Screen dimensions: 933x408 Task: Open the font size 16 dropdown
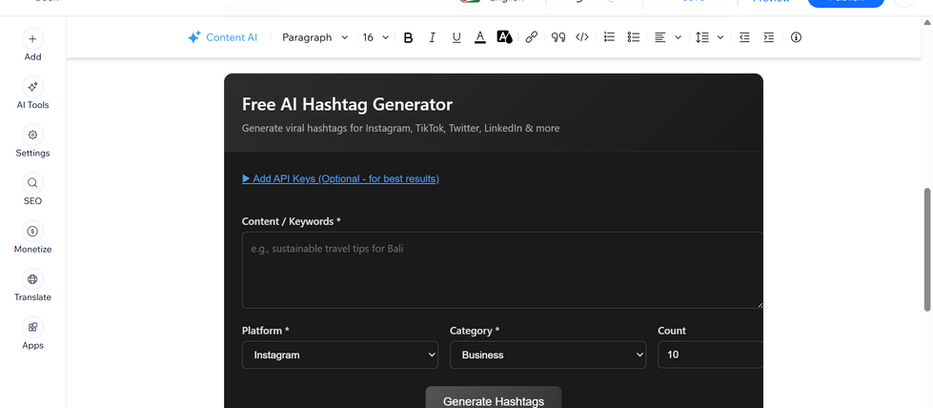375,37
